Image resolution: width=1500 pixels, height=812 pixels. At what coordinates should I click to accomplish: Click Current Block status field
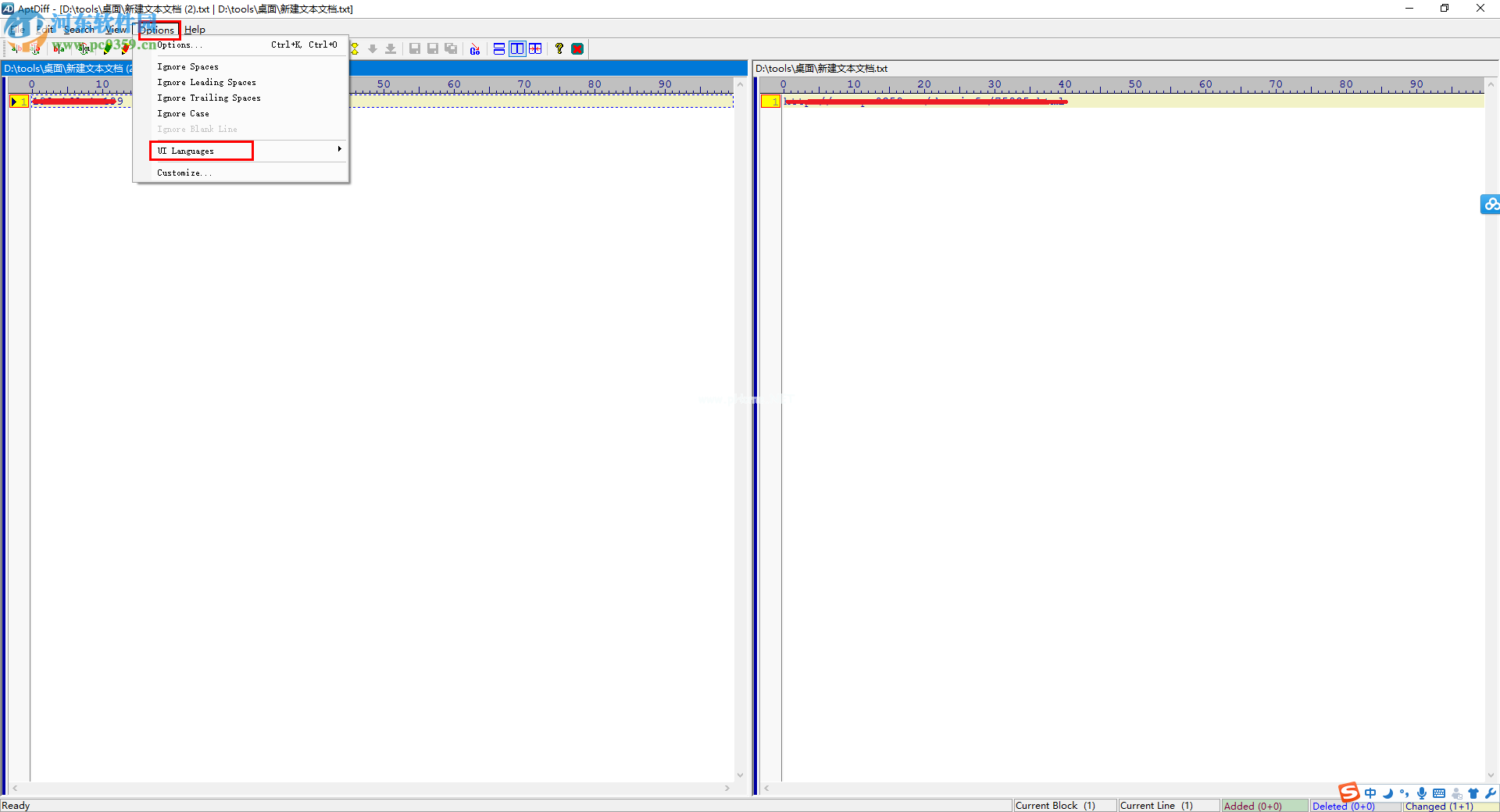(1064, 806)
